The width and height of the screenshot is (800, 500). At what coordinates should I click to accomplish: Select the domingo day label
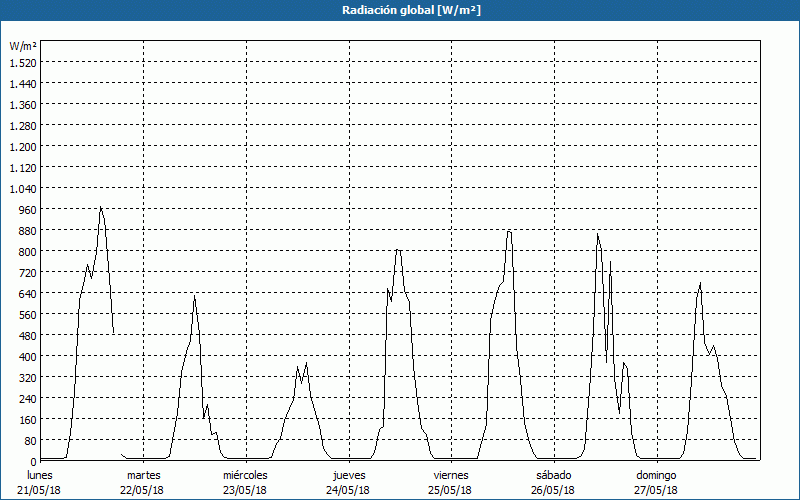[x=656, y=474]
